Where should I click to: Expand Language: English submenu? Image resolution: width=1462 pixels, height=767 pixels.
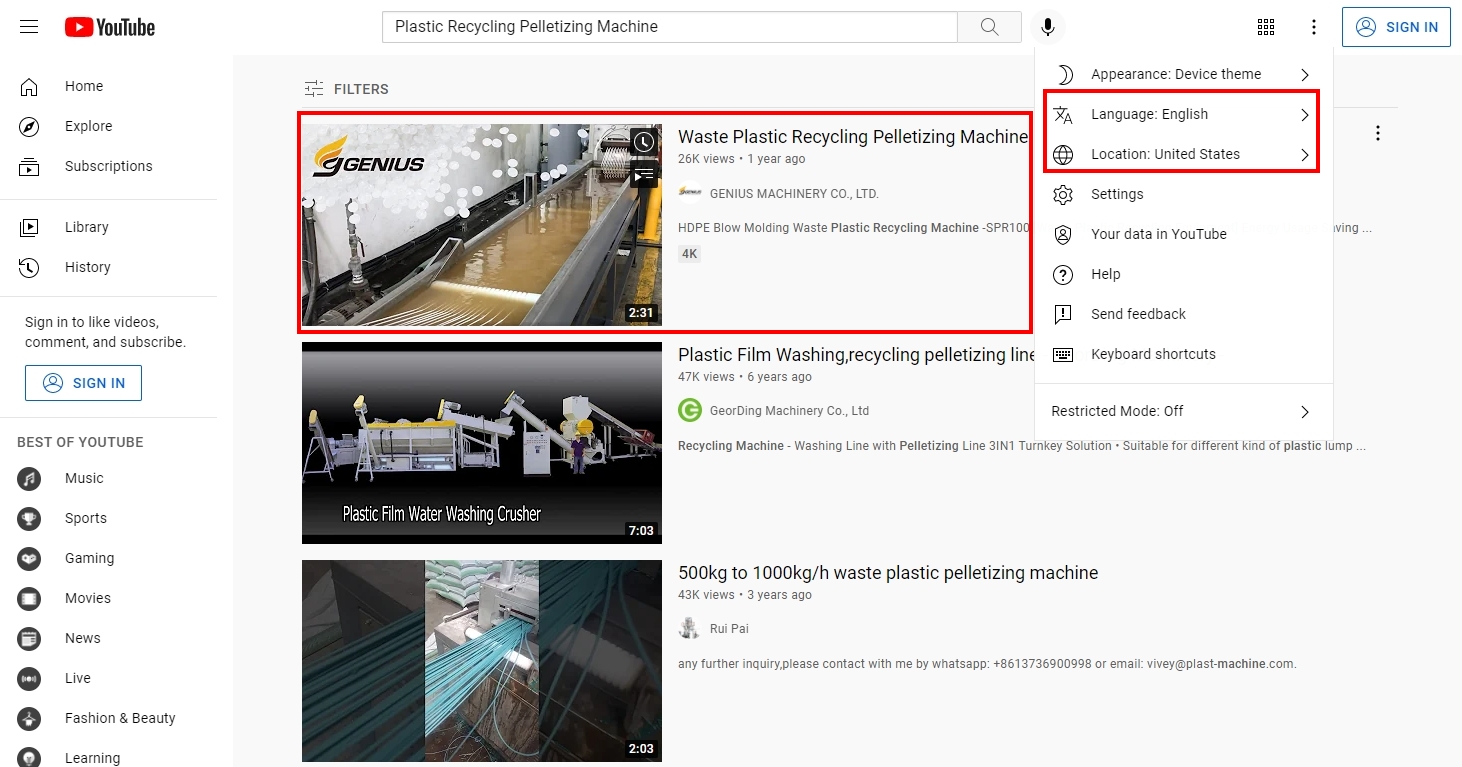point(1183,114)
